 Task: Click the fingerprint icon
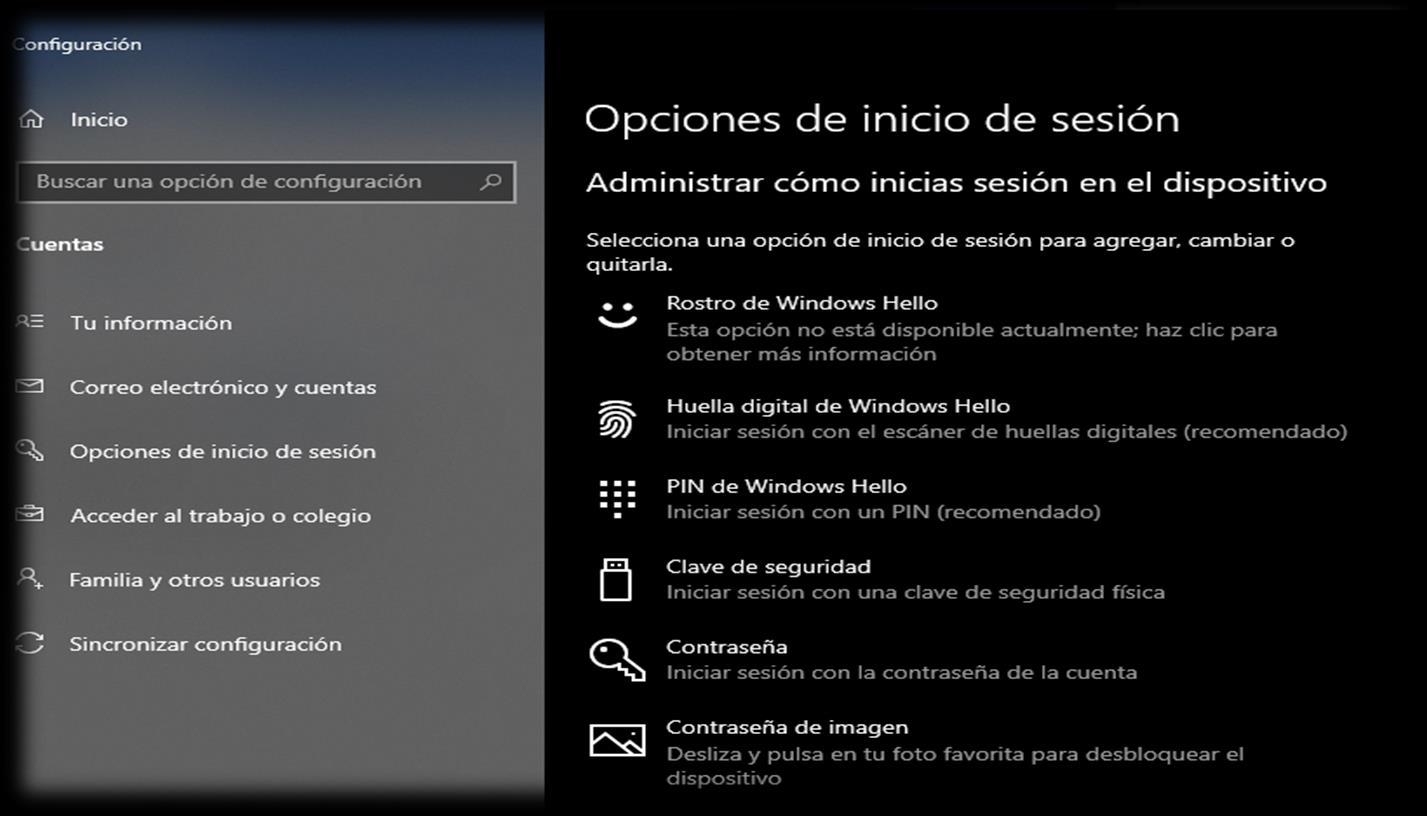tap(617, 419)
